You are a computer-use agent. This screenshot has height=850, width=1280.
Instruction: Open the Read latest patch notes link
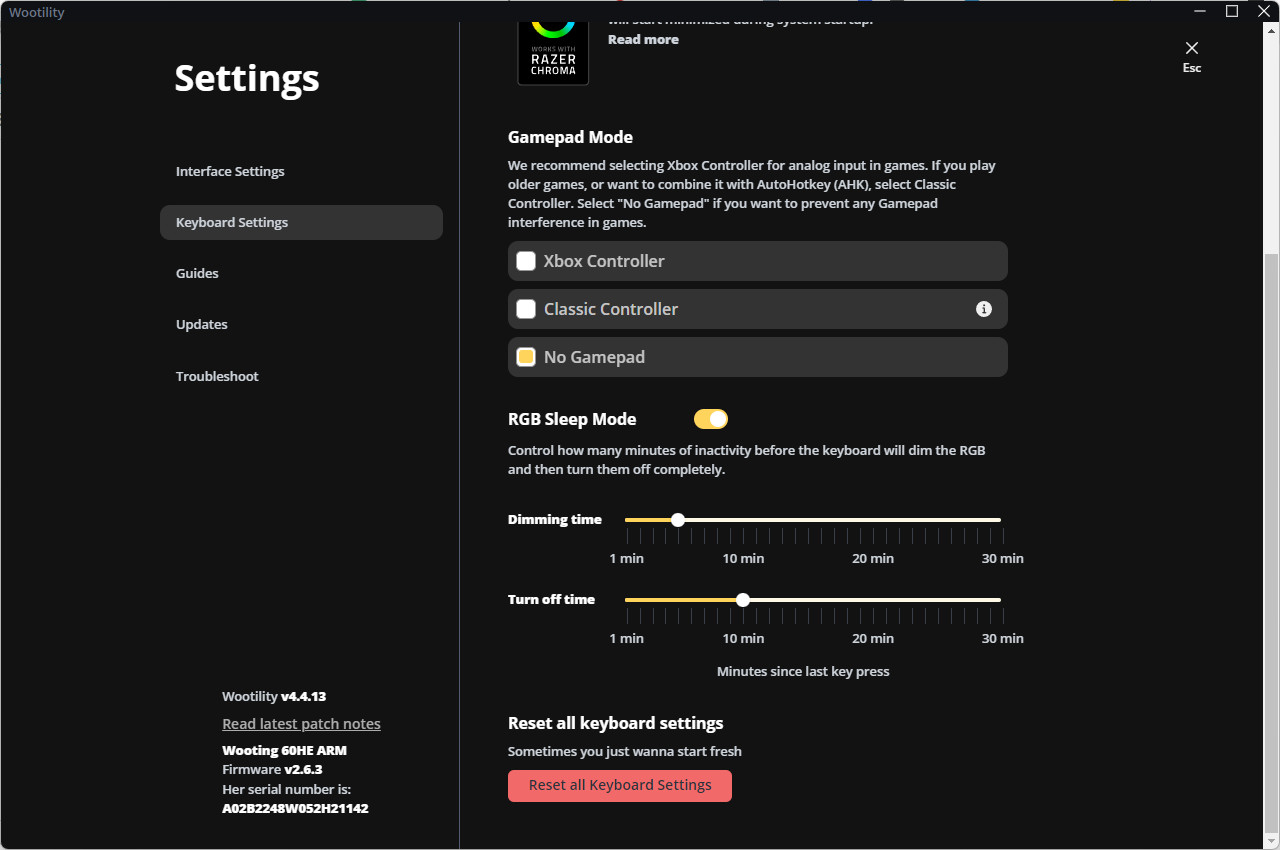[301, 723]
